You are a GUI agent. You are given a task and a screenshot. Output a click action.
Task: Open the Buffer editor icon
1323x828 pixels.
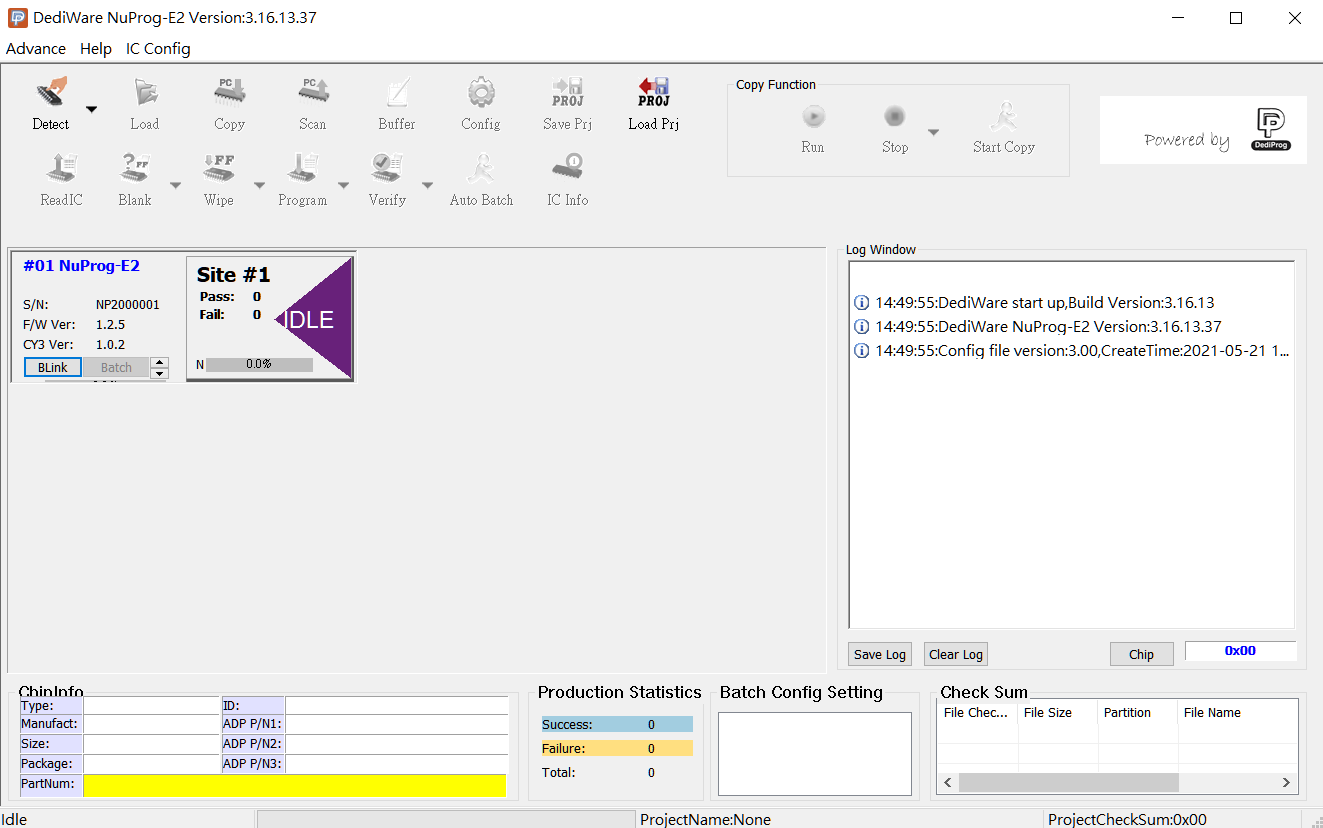[397, 93]
